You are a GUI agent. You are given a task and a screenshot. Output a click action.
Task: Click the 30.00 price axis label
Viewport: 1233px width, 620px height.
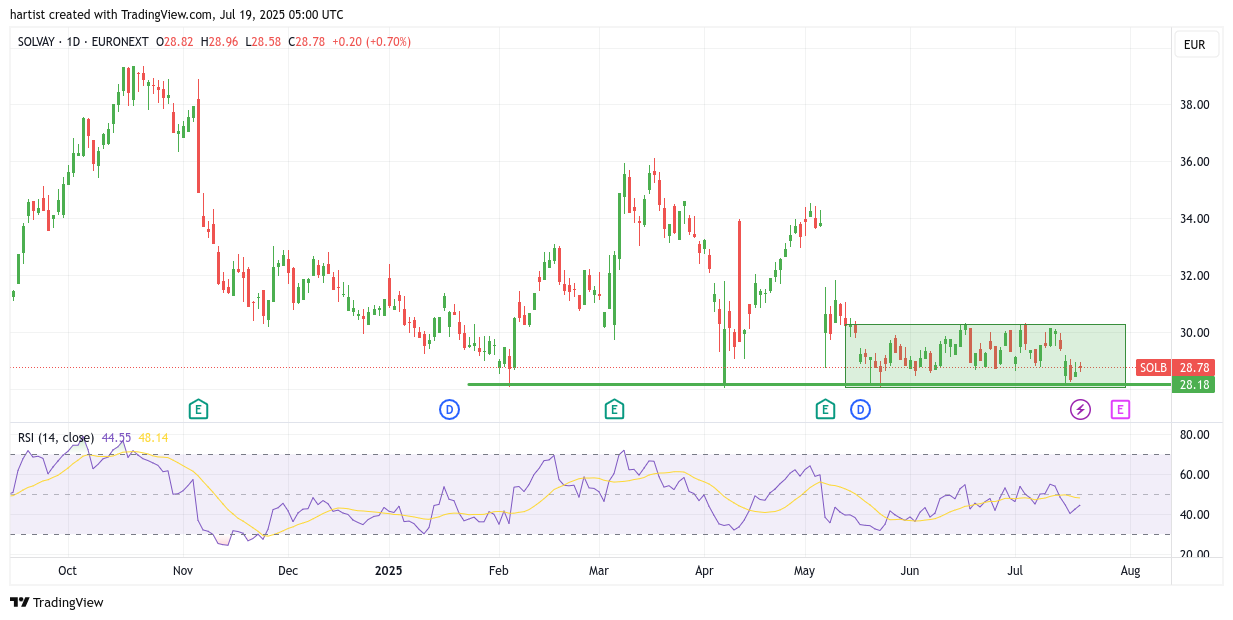point(1195,333)
